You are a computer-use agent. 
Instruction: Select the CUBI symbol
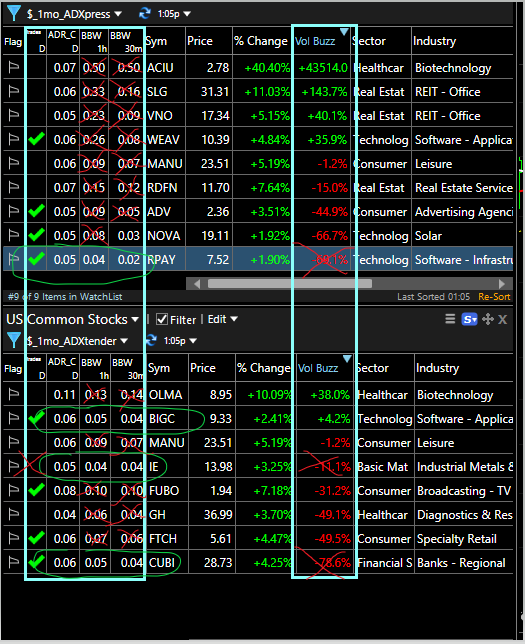(x=162, y=562)
